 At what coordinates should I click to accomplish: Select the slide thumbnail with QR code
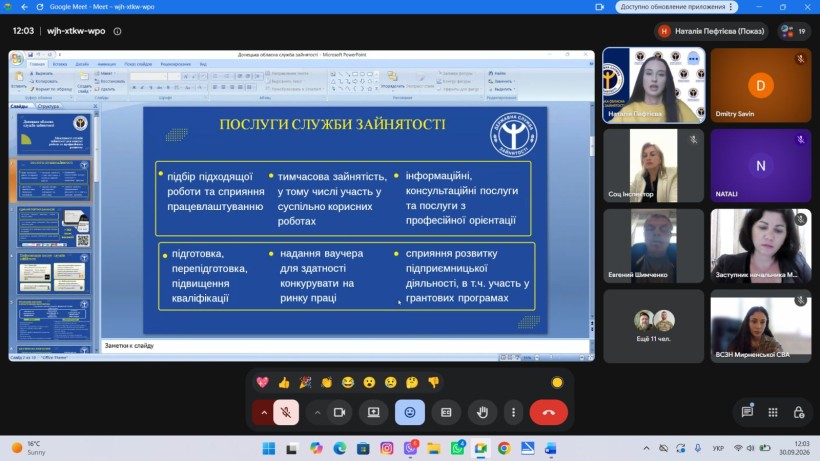tap(53, 227)
